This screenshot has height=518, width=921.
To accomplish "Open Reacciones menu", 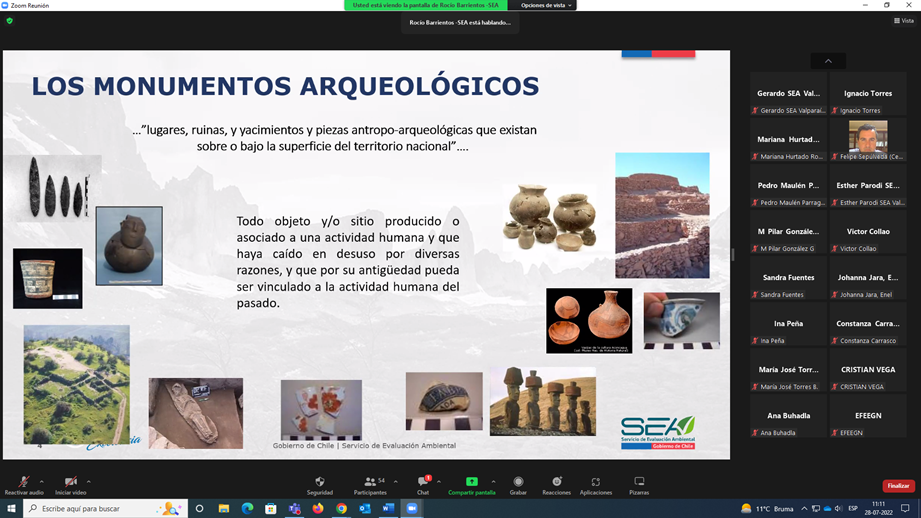I will tap(556, 483).
